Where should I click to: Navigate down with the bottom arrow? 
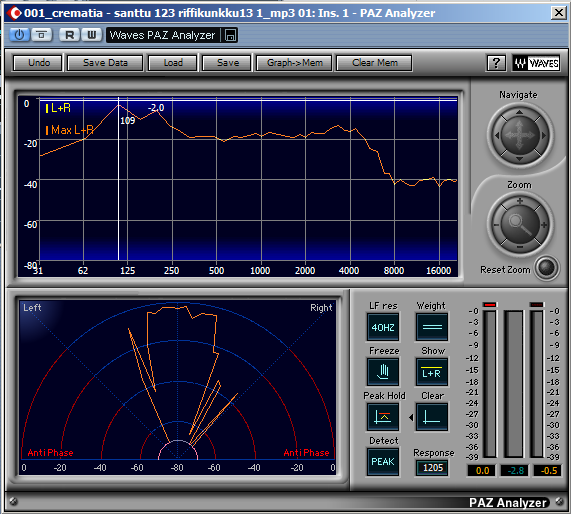click(x=520, y=159)
